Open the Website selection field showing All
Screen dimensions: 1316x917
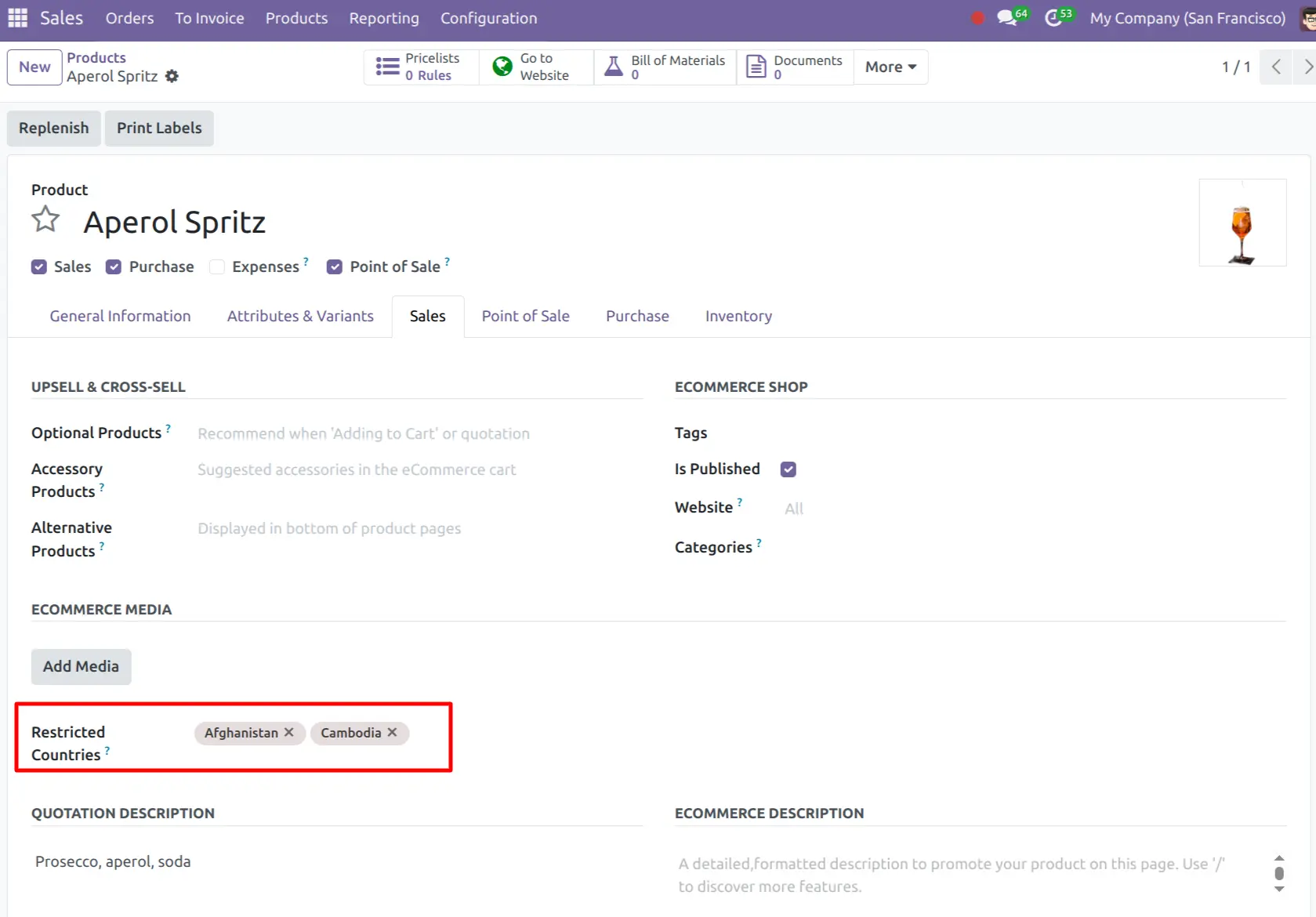(1035, 509)
